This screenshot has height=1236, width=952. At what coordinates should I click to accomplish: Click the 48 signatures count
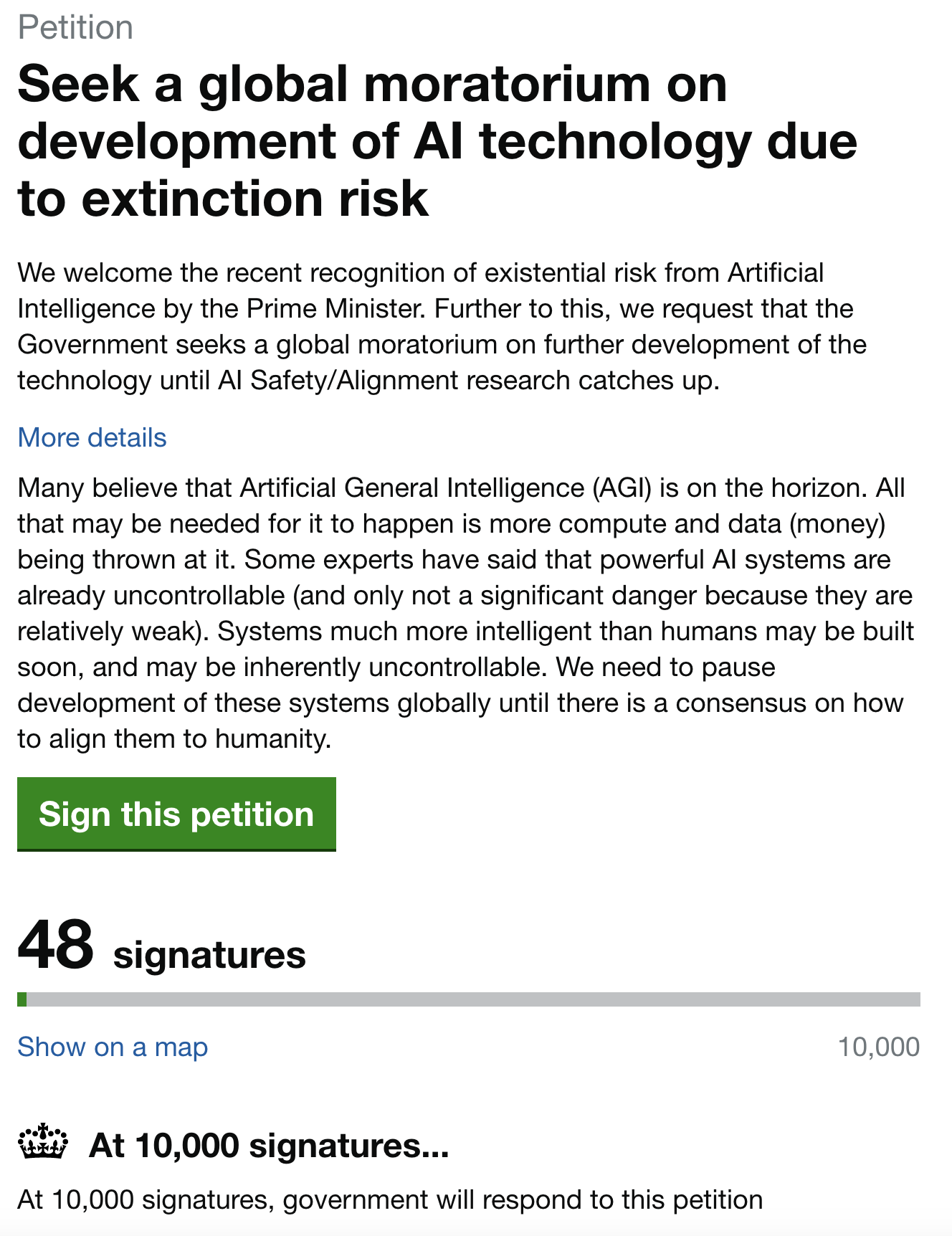click(56, 945)
